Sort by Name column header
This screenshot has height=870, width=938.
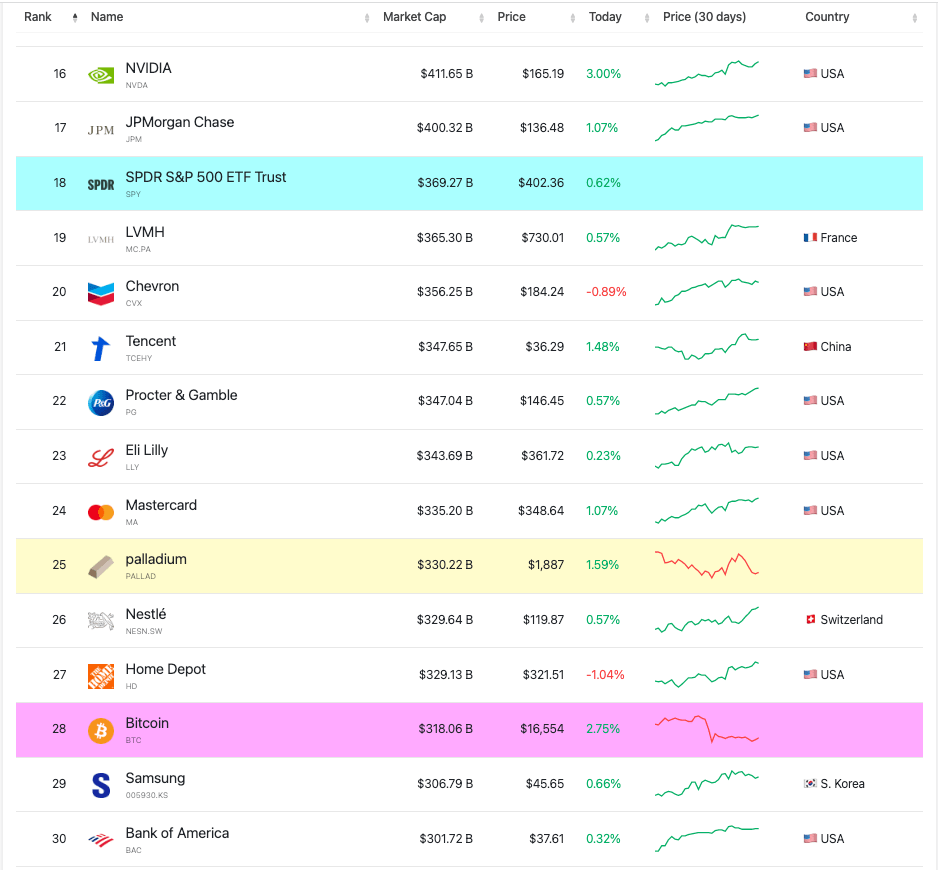[x=107, y=17]
